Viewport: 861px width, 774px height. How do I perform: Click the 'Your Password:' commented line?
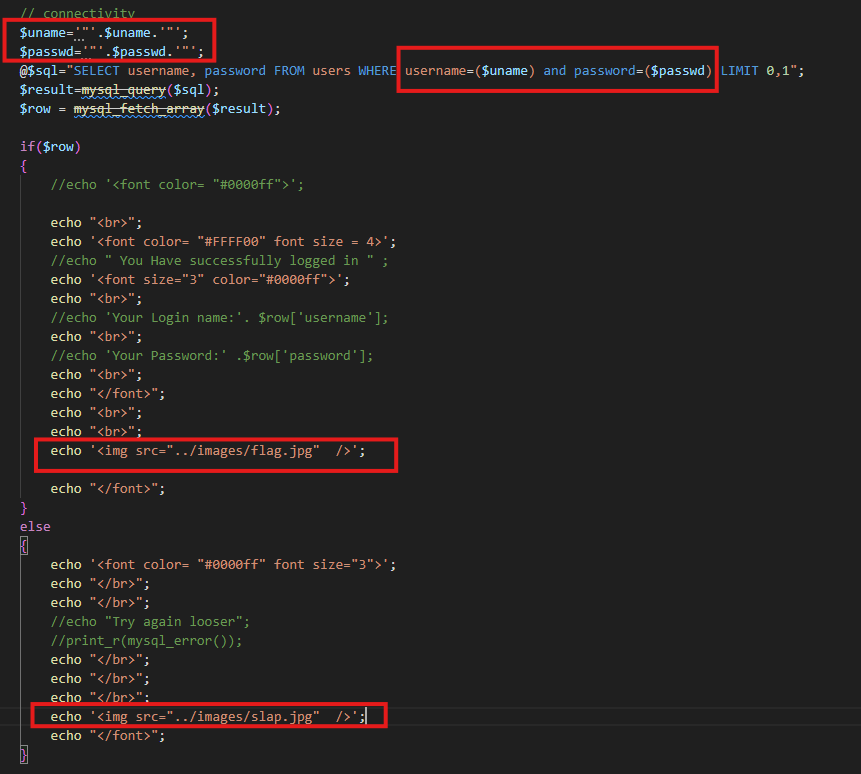[x=211, y=356]
